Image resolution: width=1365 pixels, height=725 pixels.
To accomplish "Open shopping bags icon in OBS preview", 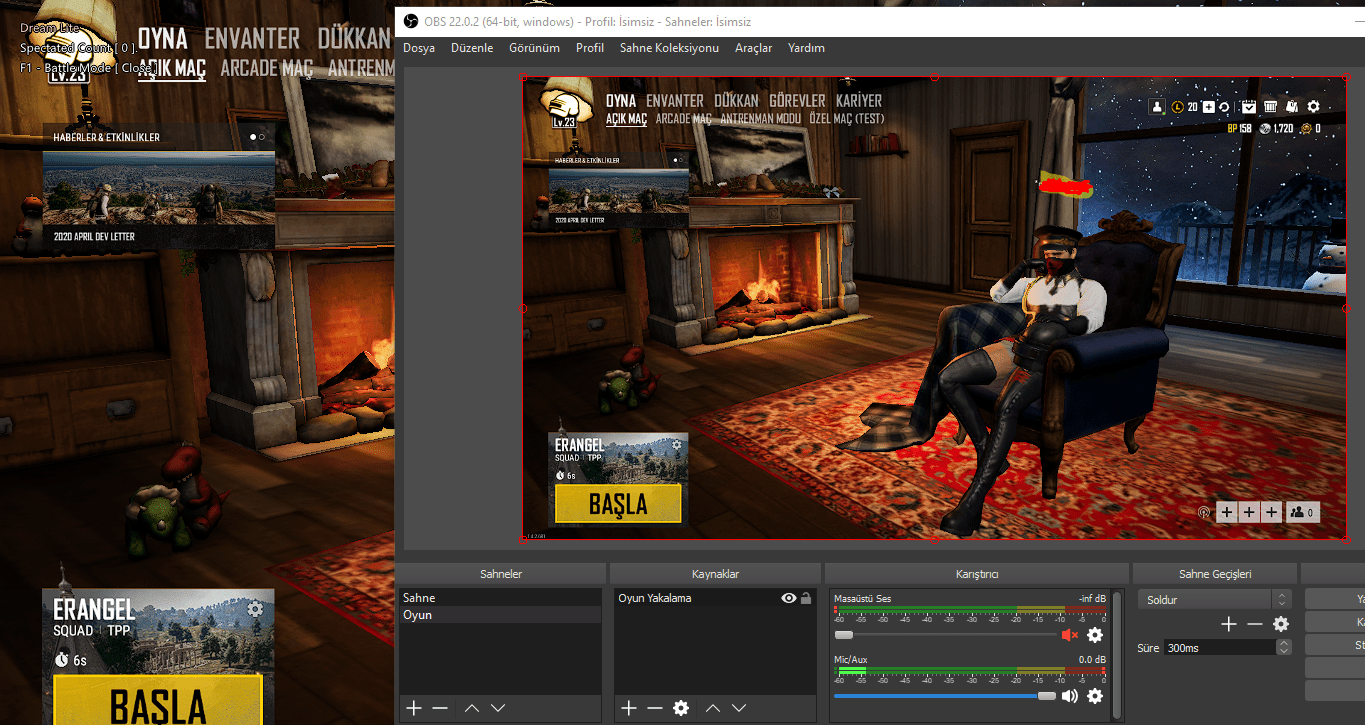I will click(x=1292, y=106).
